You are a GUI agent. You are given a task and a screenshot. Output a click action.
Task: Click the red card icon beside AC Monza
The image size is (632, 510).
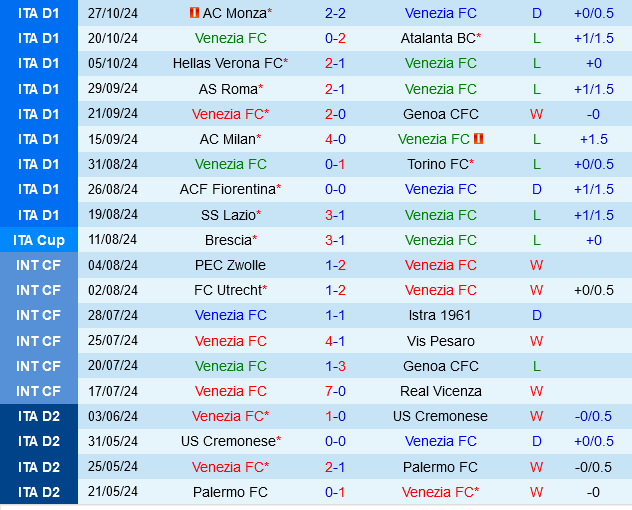point(194,14)
